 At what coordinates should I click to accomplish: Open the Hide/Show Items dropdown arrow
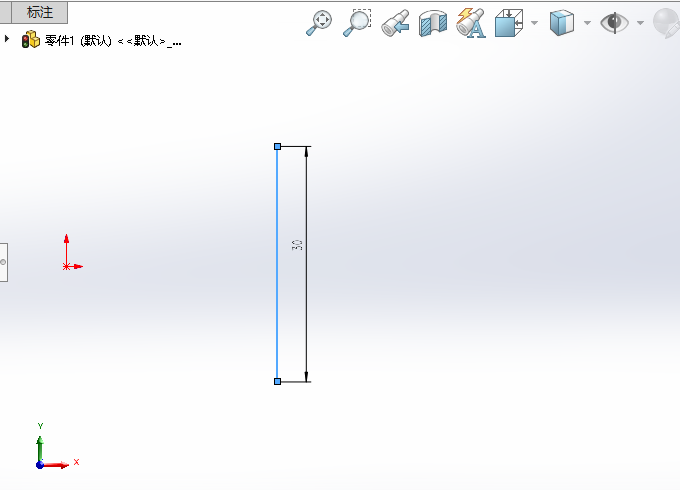640,23
